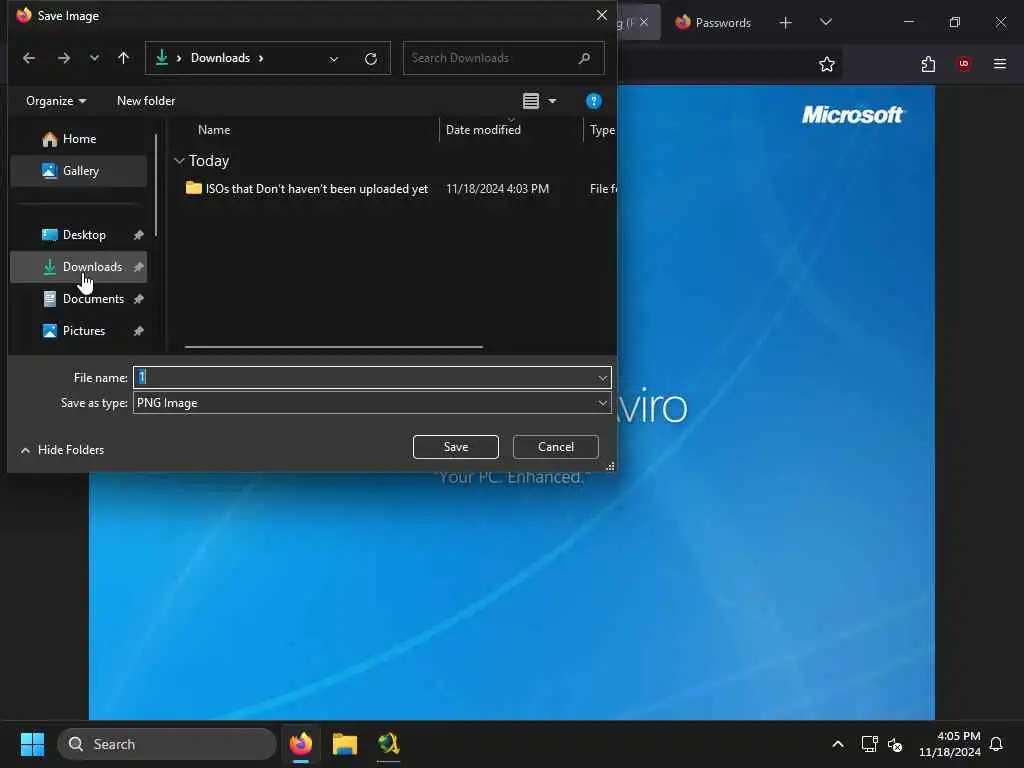Viewport: 1024px width, 768px height.
Task: Open the uBlock Origin extension icon
Action: coord(964,64)
